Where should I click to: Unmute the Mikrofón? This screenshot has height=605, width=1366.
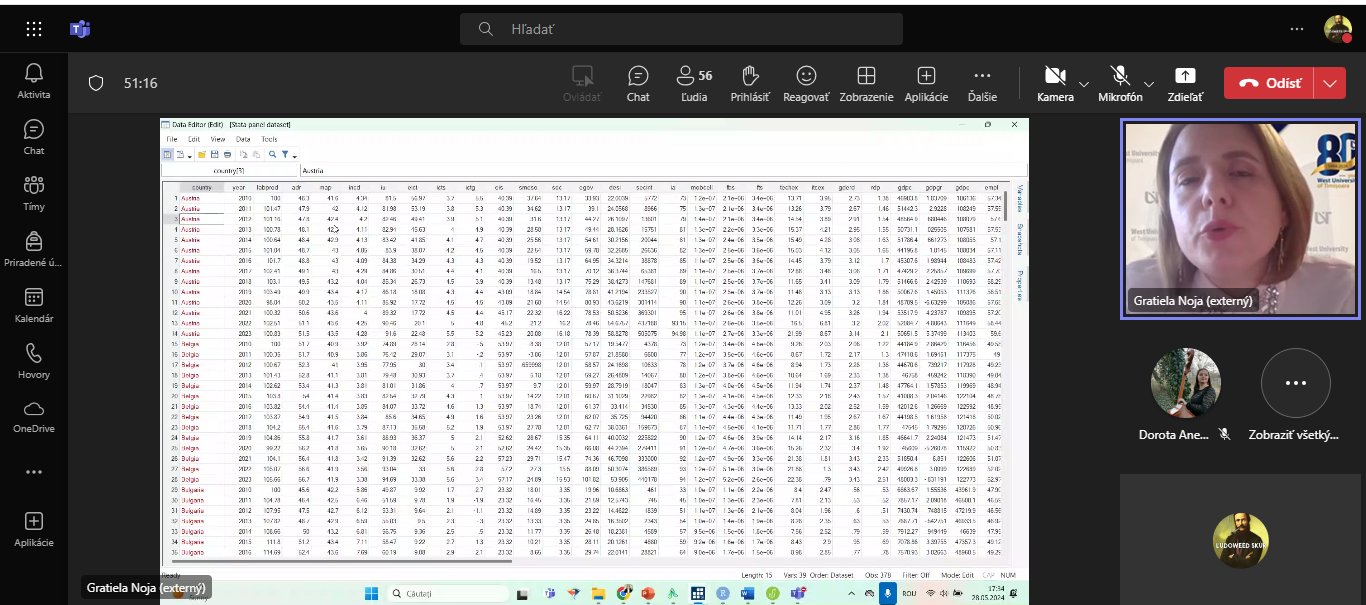tap(1120, 83)
